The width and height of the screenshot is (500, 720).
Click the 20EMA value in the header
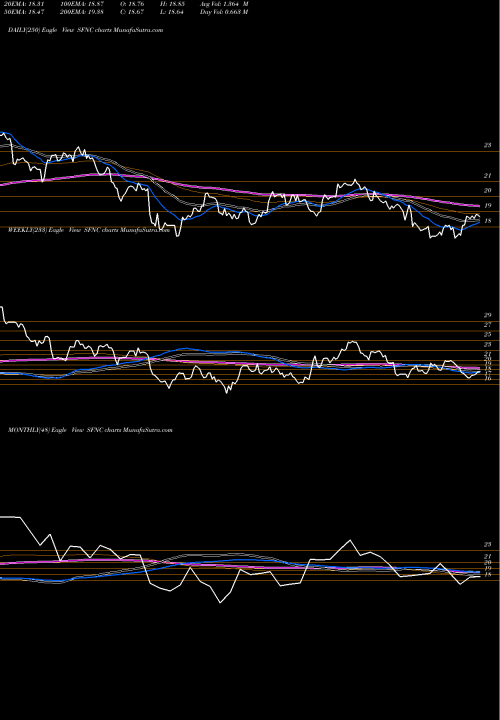click(x=23, y=4)
